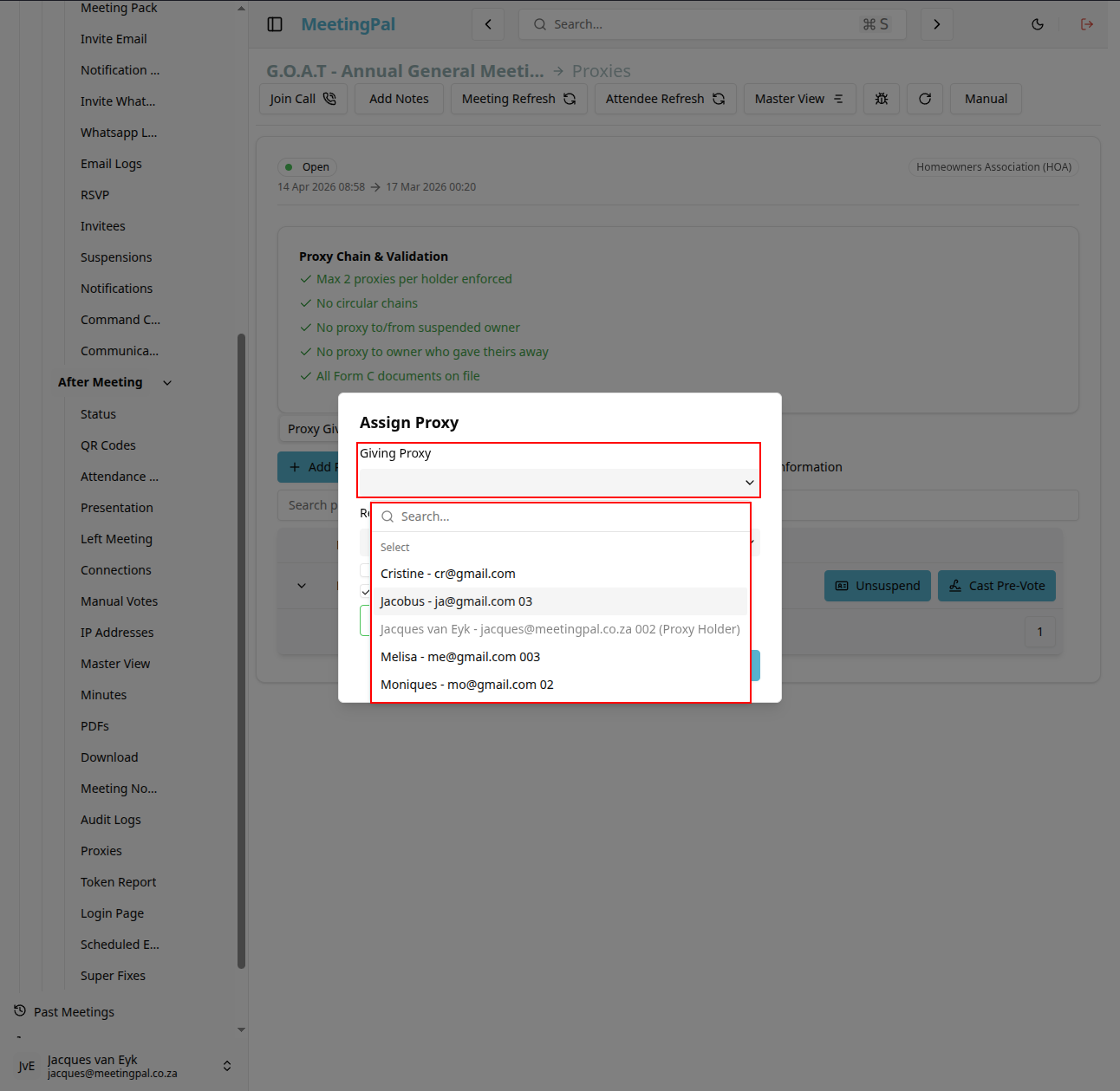Click the JvE user avatar
The height and width of the screenshot is (1091, 1120).
coord(27,1066)
